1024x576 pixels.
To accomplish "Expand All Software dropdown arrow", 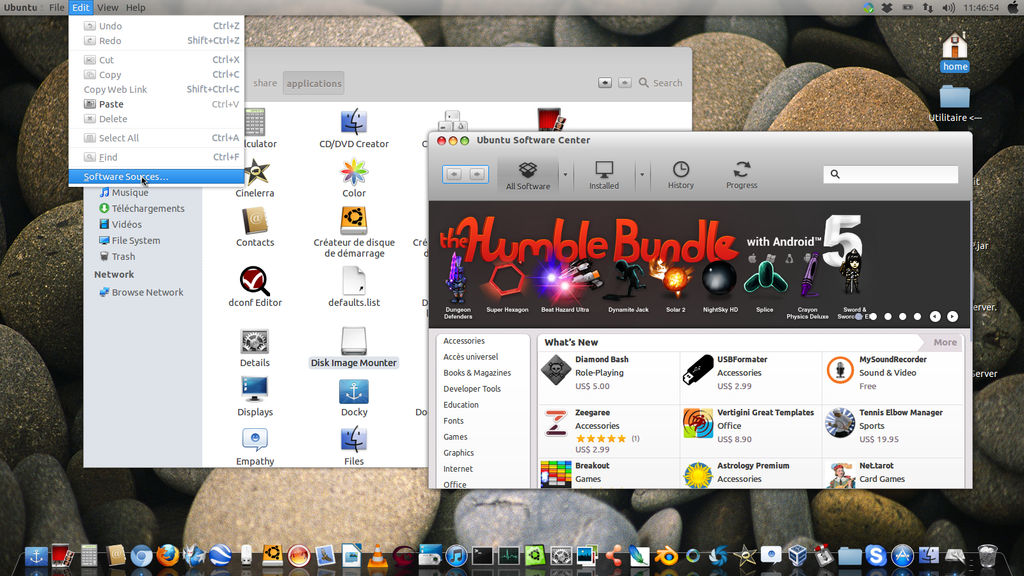I will click(565, 175).
